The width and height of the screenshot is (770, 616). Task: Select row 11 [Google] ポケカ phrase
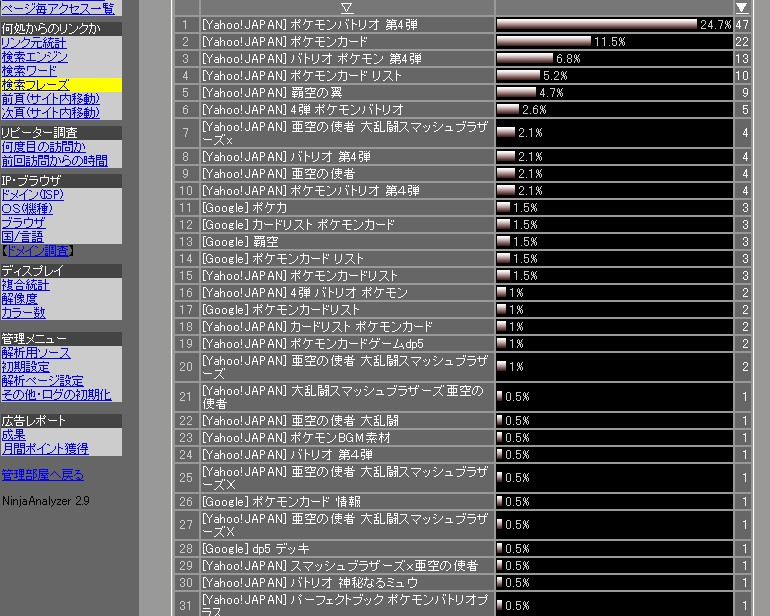coord(245,208)
